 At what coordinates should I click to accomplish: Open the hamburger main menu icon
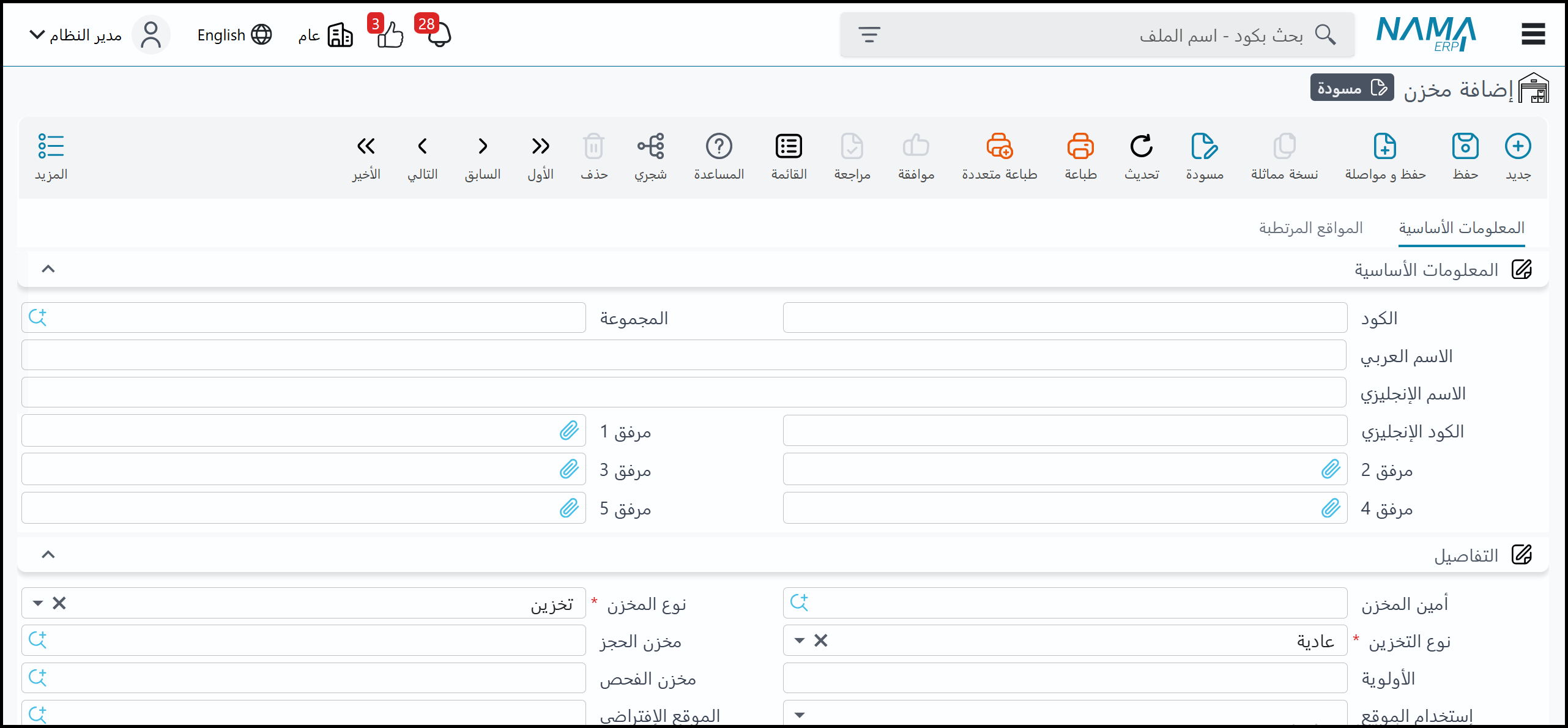[x=1533, y=34]
